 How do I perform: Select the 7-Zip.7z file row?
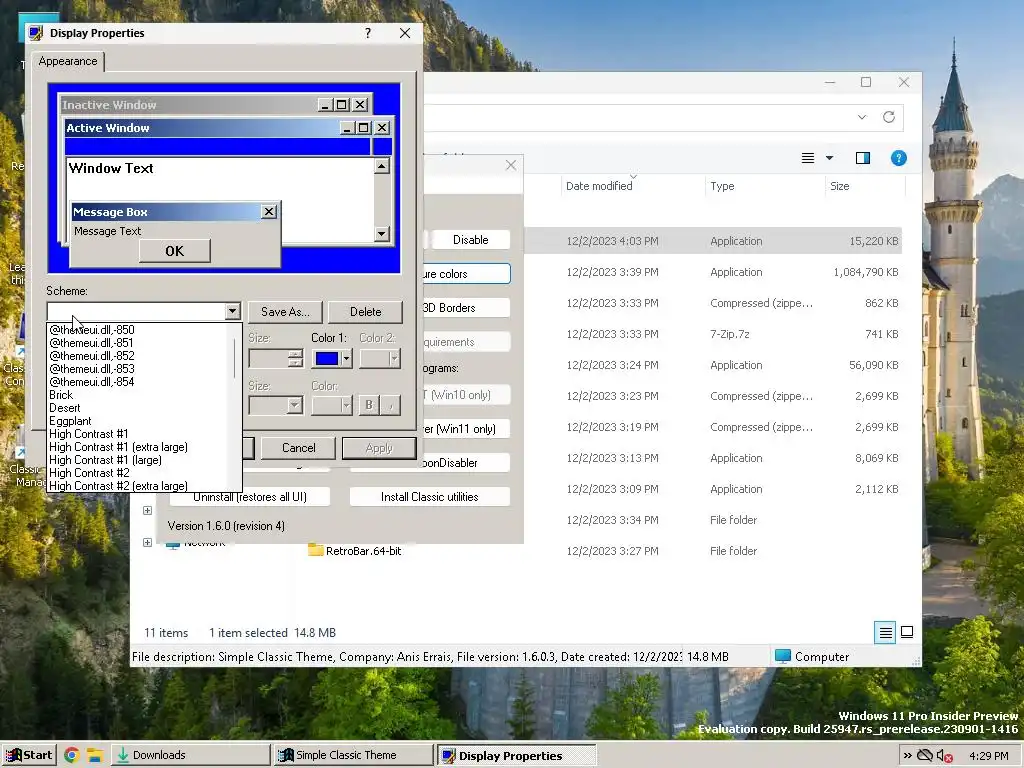point(714,334)
